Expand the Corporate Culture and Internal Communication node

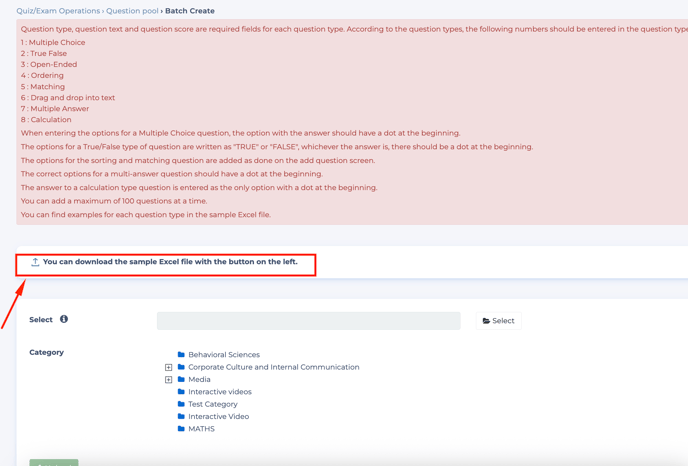(168, 367)
